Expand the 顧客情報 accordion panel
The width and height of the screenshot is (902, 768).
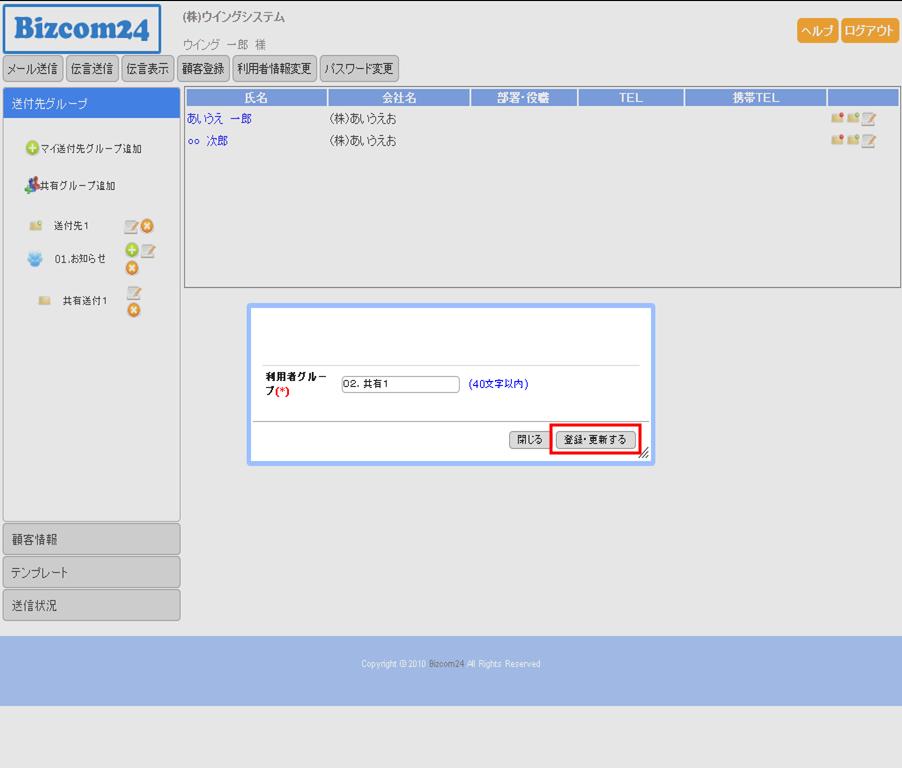(91, 539)
